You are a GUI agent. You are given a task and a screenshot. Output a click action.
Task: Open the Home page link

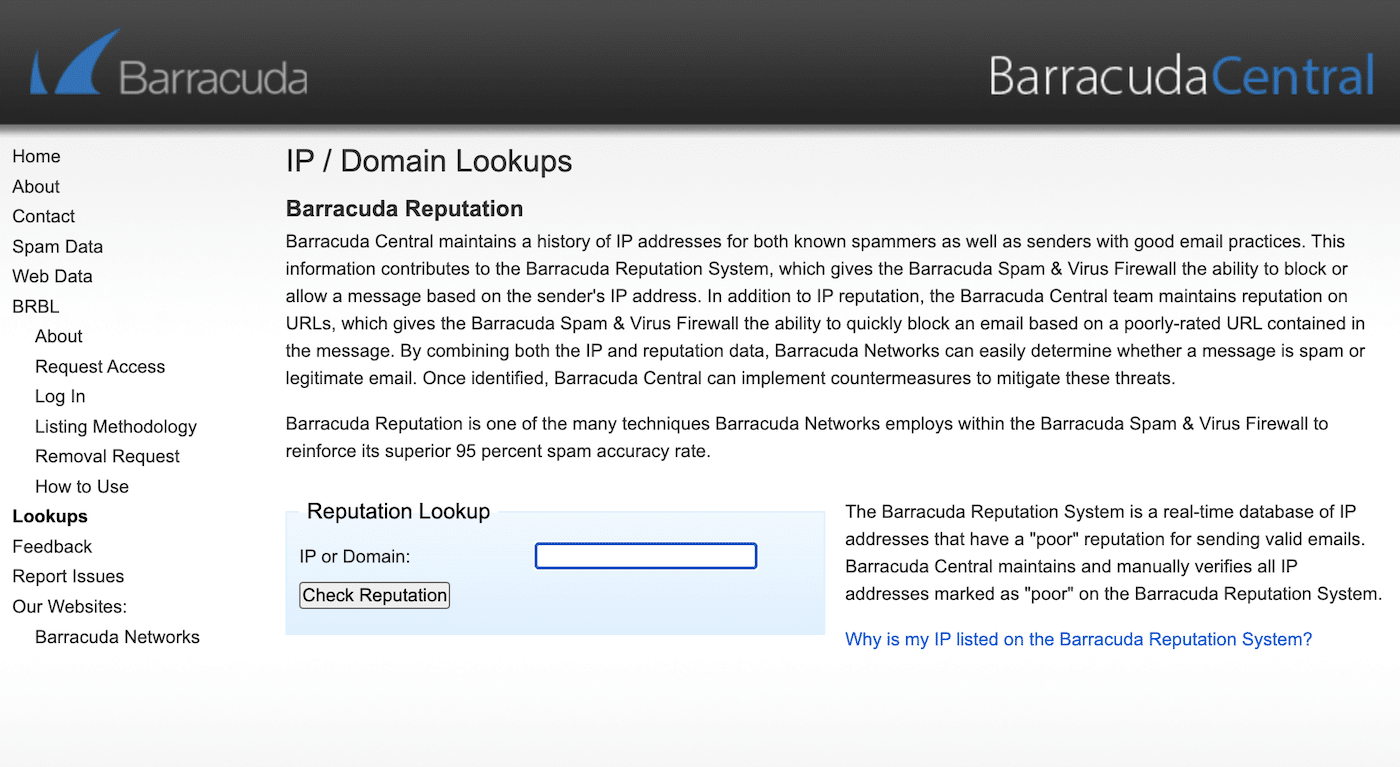click(36, 156)
